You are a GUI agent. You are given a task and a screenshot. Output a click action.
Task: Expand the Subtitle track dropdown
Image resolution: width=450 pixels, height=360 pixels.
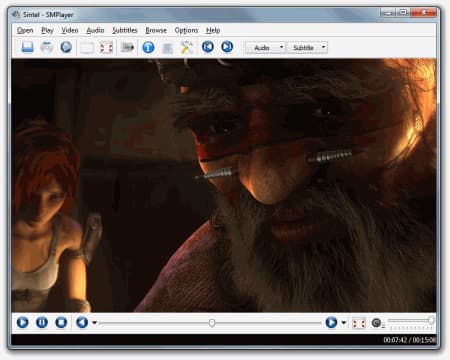click(307, 48)
